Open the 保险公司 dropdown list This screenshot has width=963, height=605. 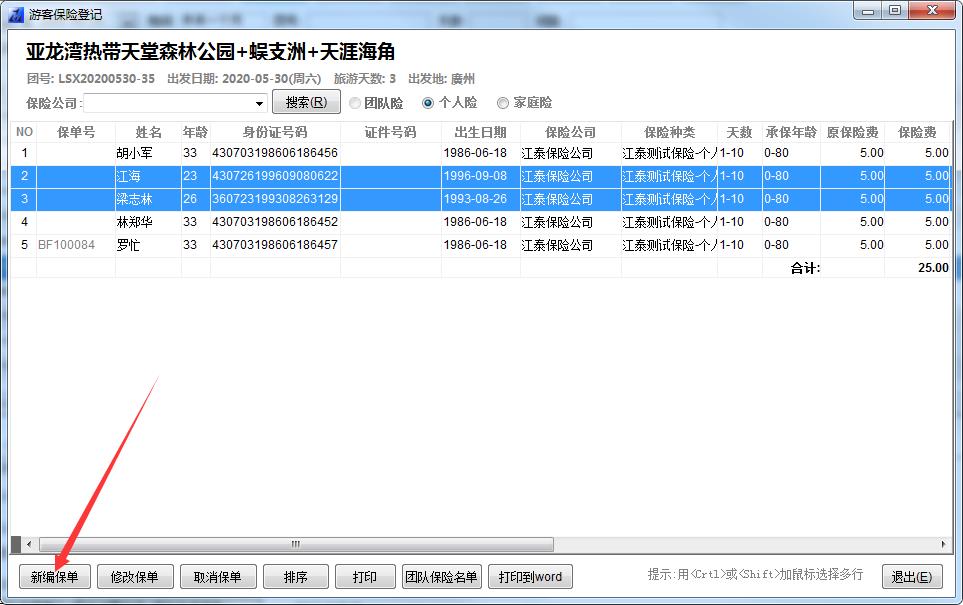click(259, 103)
